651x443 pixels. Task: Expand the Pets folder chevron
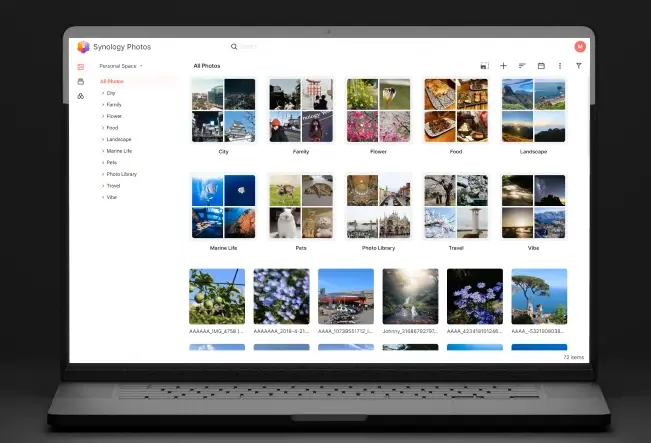pyautogui.click(x=103, y=163)
